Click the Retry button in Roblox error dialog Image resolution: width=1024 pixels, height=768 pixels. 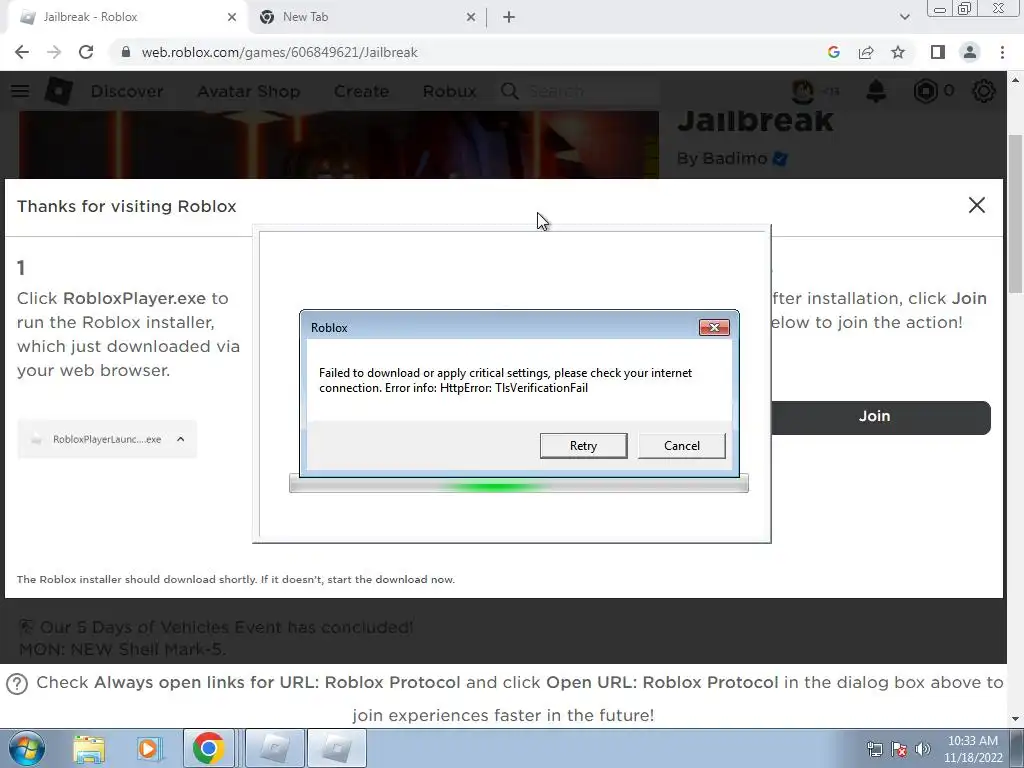click(x=583, y=445)
